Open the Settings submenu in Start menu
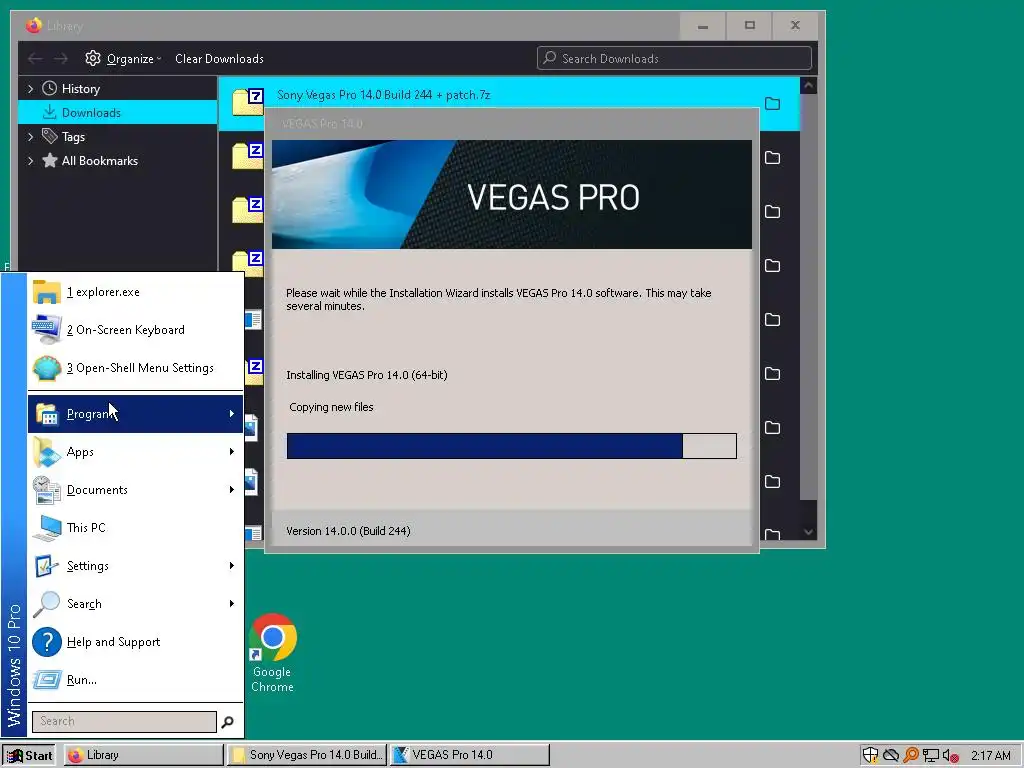Screen dimensions: 1024x768 click(135, 566)
